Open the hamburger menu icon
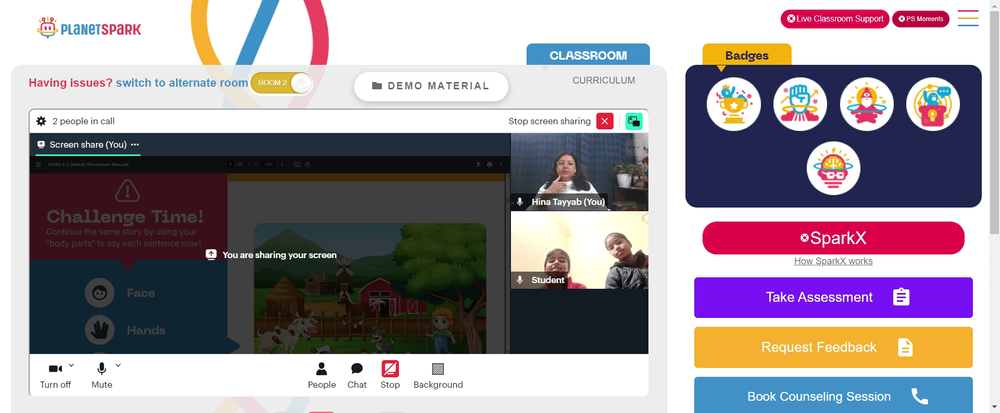 click(x=967, y=18)
